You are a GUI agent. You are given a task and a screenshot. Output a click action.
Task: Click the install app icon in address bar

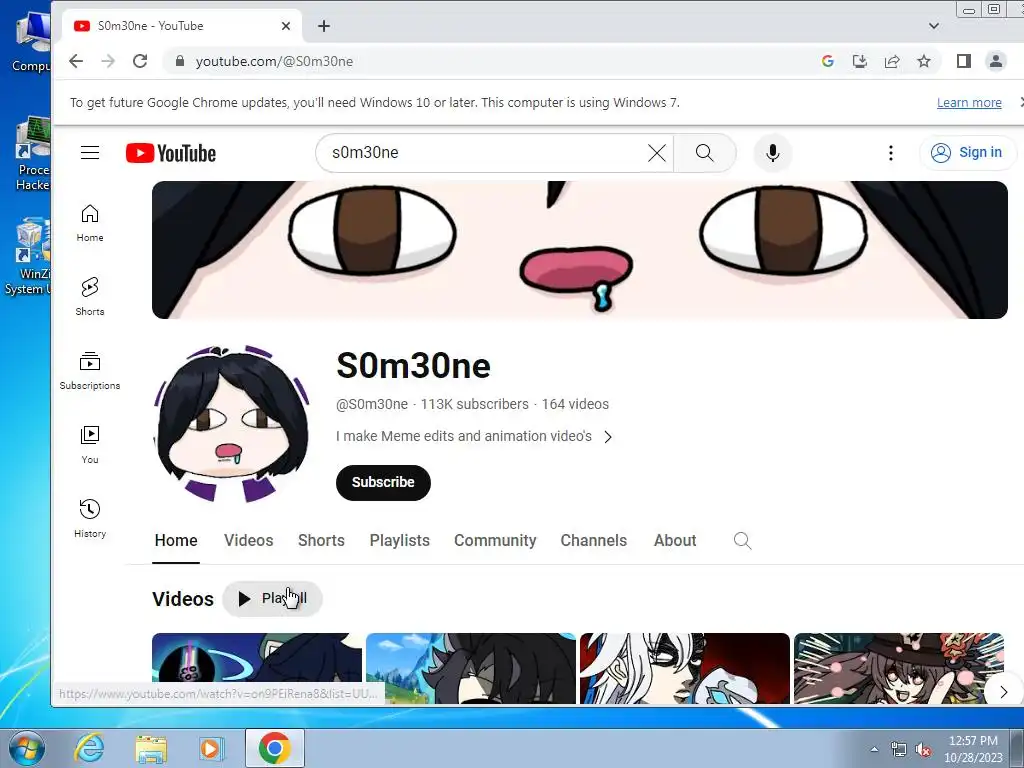[x=860, y=61]
